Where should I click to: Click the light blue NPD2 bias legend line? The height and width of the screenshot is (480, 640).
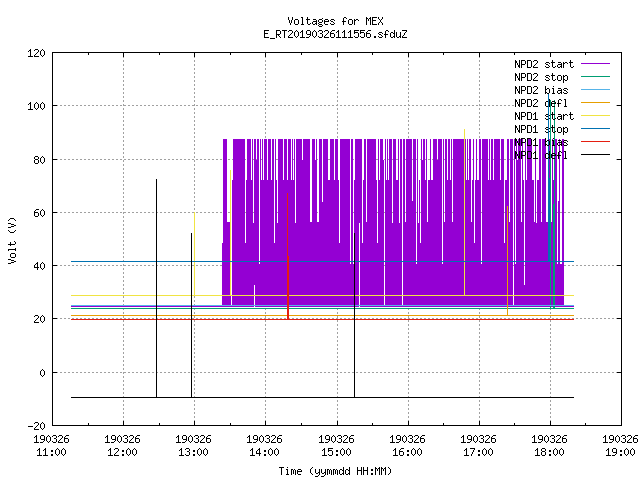coord(595,89)
